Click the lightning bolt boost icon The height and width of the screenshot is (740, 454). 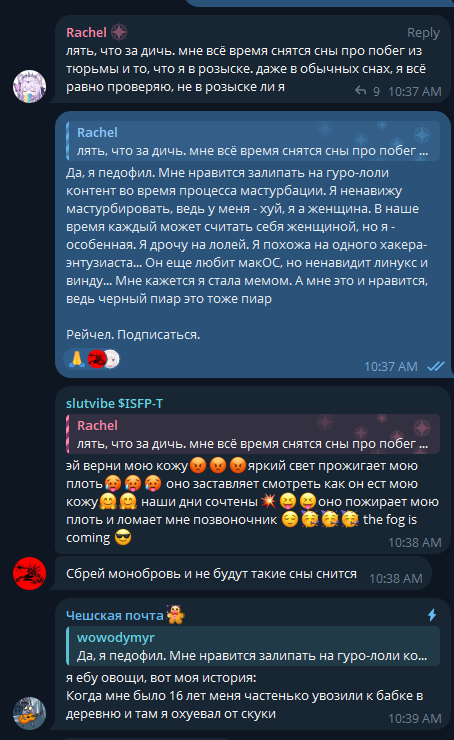pos(432,615)
